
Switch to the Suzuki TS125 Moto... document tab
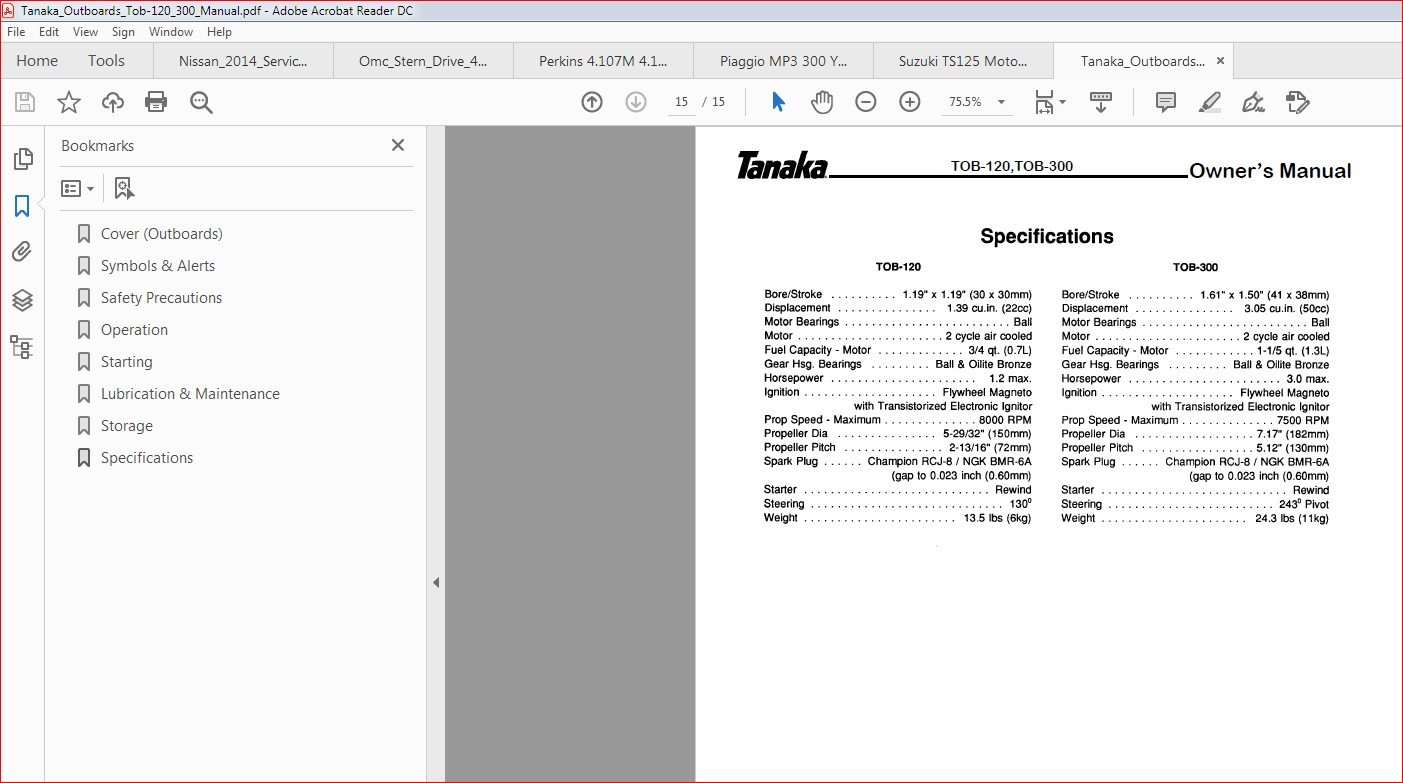point(963,61)
